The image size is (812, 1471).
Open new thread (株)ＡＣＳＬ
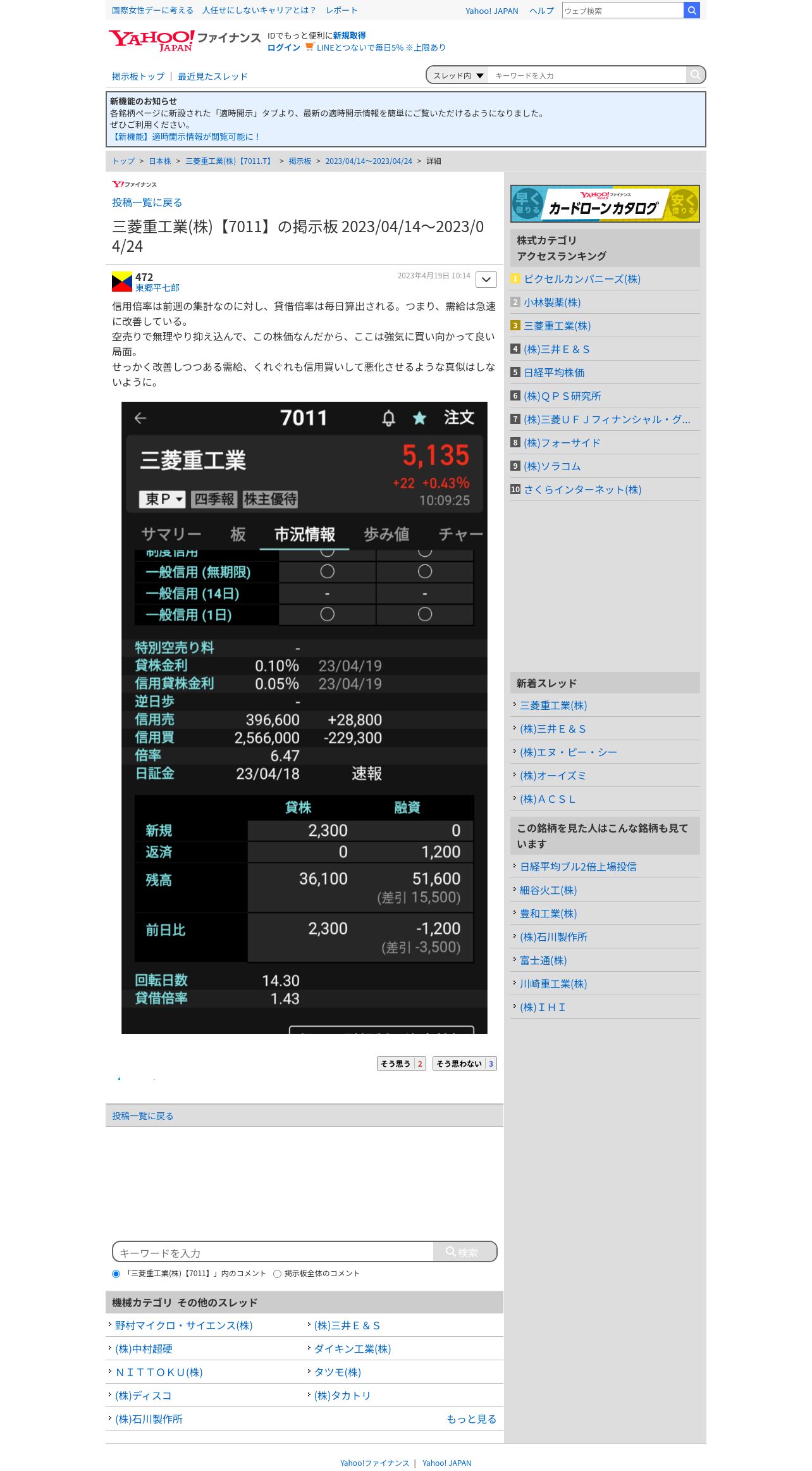coord(548,799)
